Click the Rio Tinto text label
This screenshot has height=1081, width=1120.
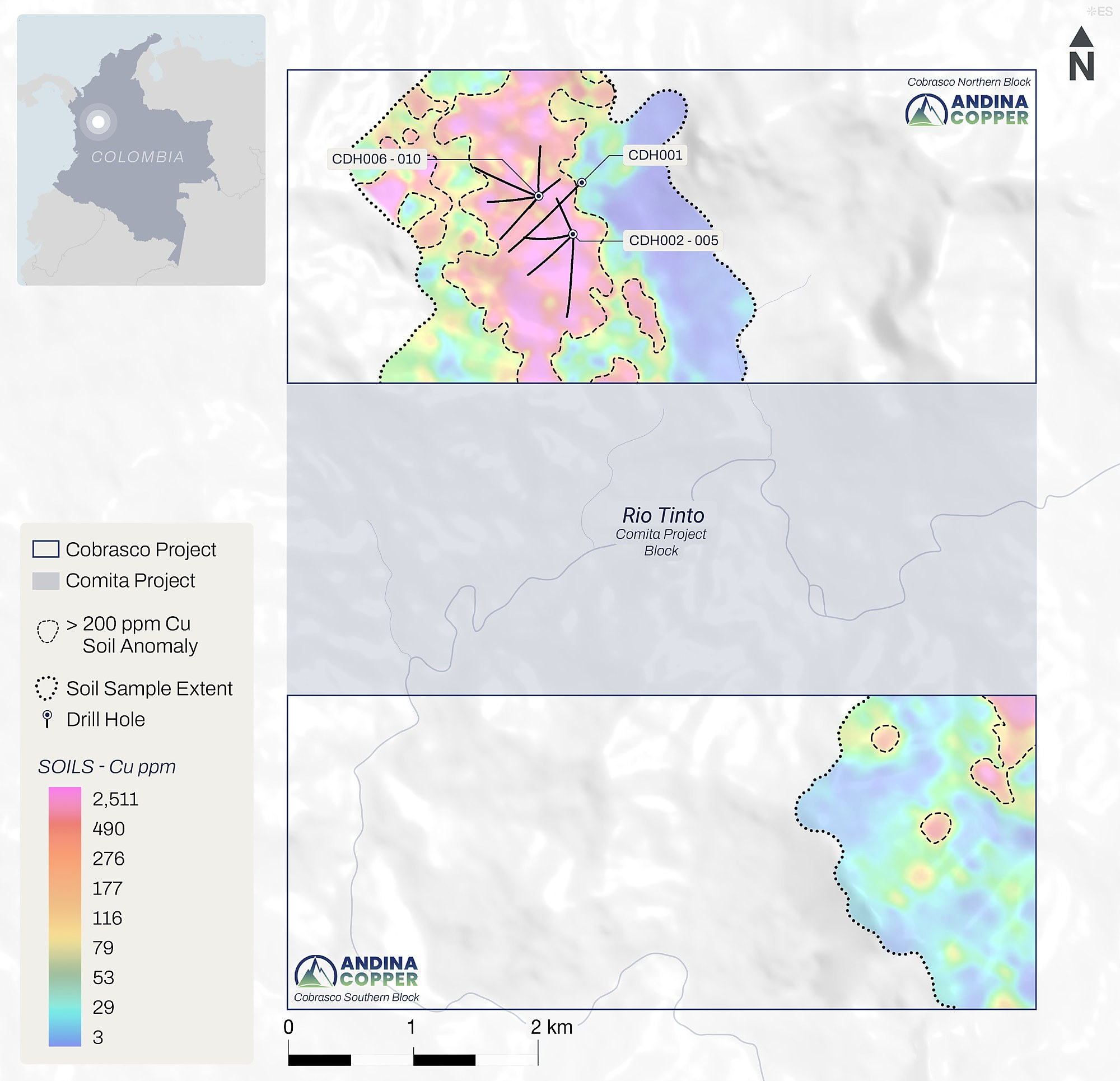click(x=663, y=515)
